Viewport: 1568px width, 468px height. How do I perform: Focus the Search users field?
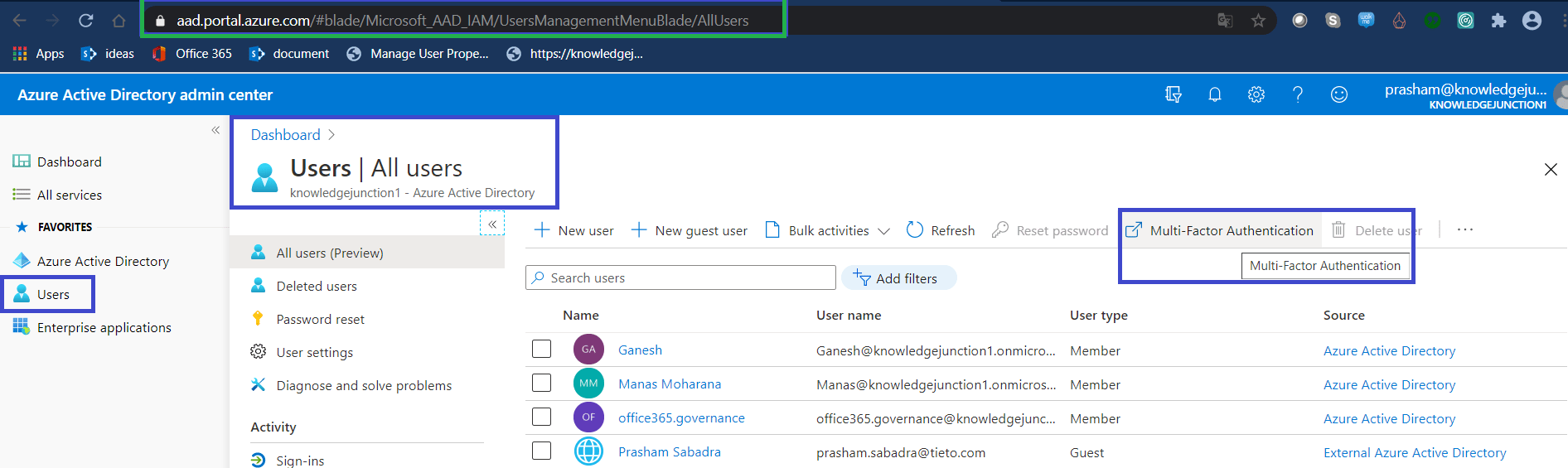tap(680, 277)
